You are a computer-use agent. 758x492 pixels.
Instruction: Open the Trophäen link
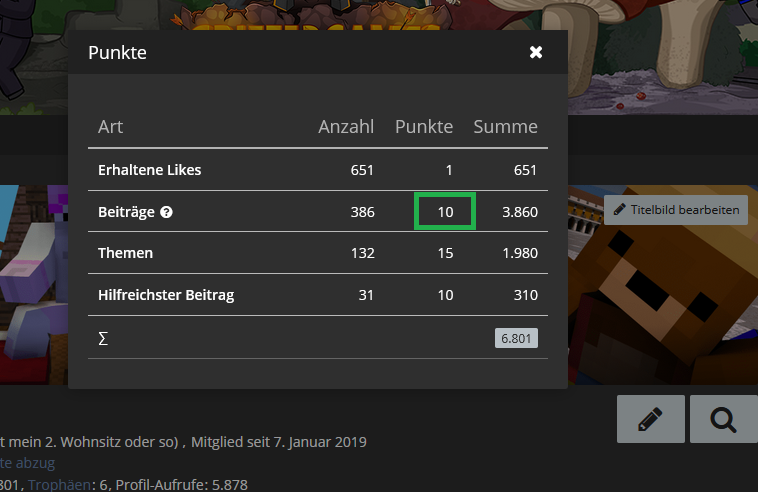(59, 484)
